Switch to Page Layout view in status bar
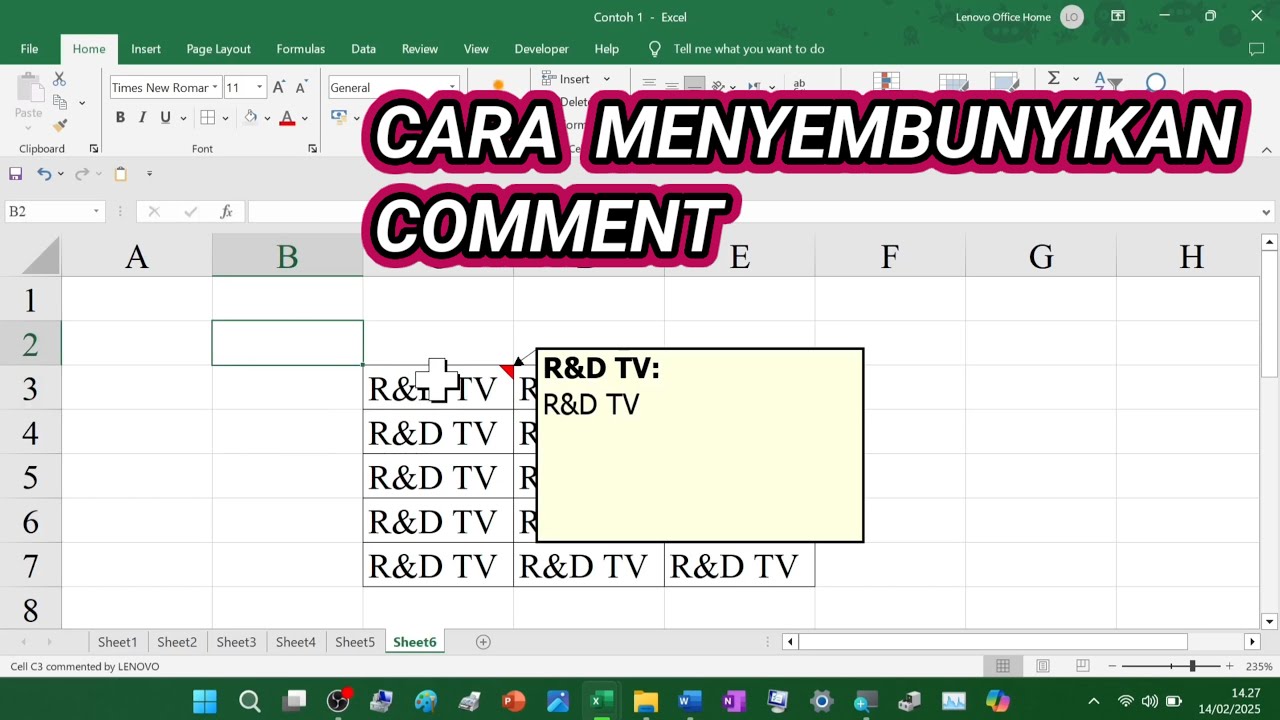Screen dimensions: 1280x720 (1042, 666)
